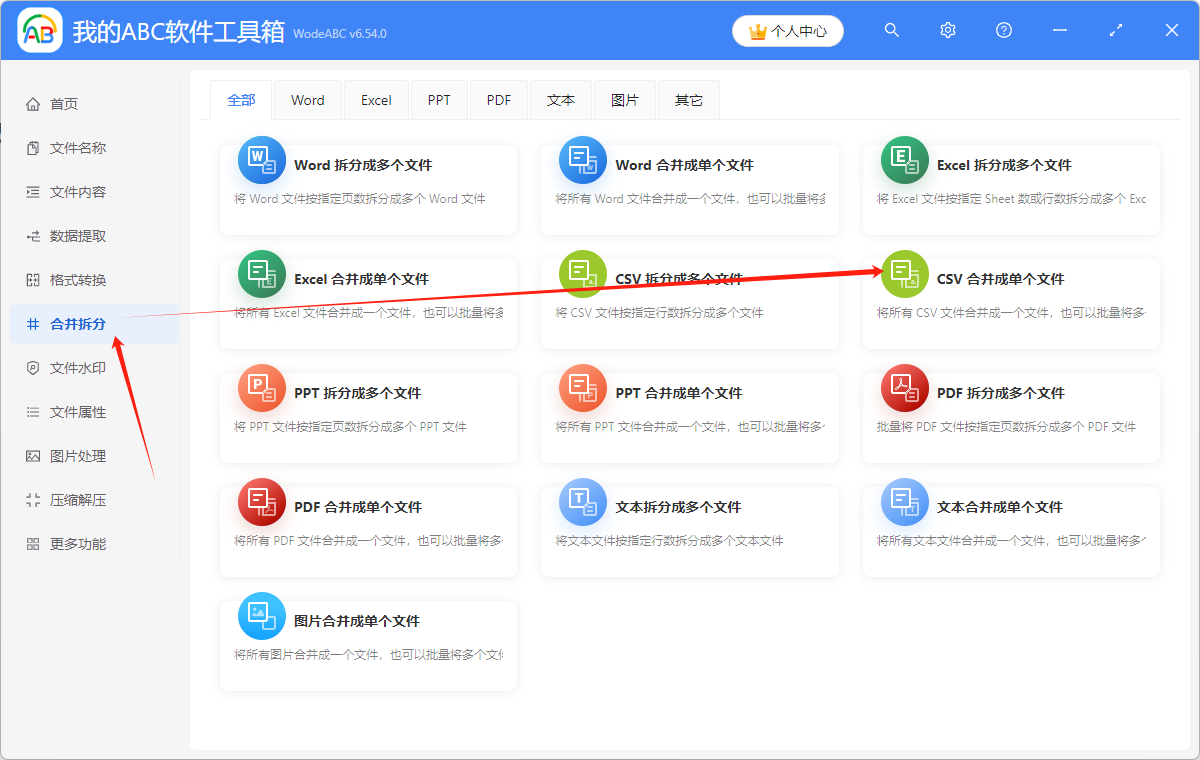Image resolution: width=1200 pixels, height=760 pixels.
Task: Click the text split into multiple files icon
Action: 583,503
